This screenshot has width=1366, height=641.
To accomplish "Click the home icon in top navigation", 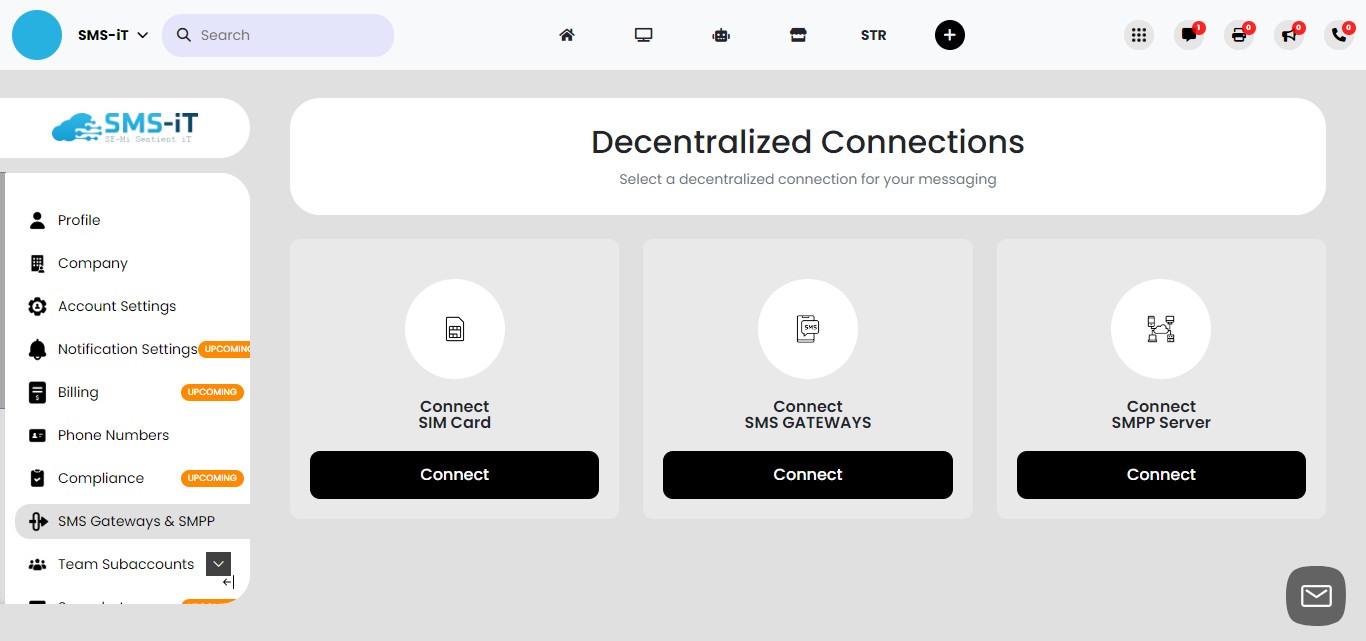I will [x=567, y=35].
